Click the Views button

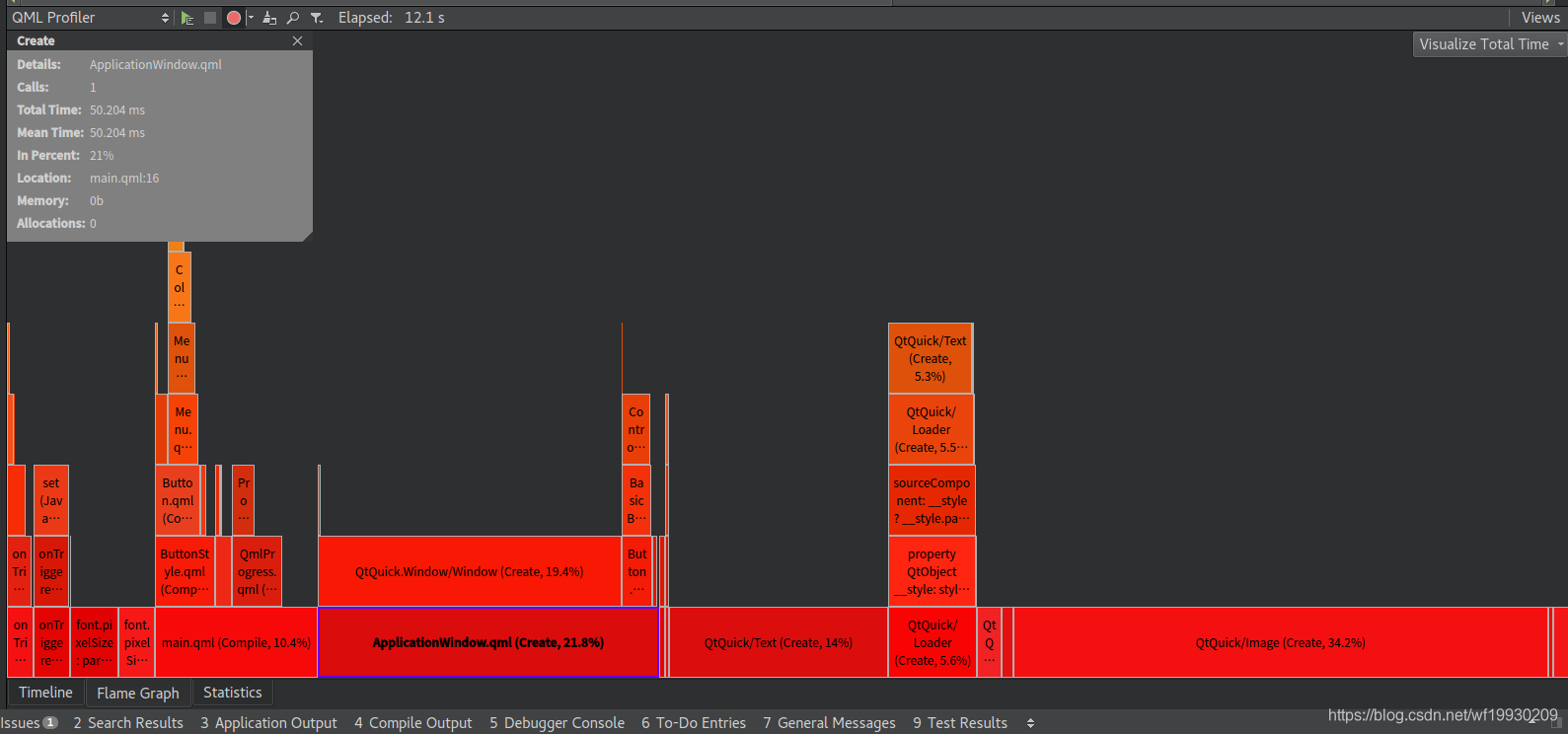click(x=1540, y=18)
